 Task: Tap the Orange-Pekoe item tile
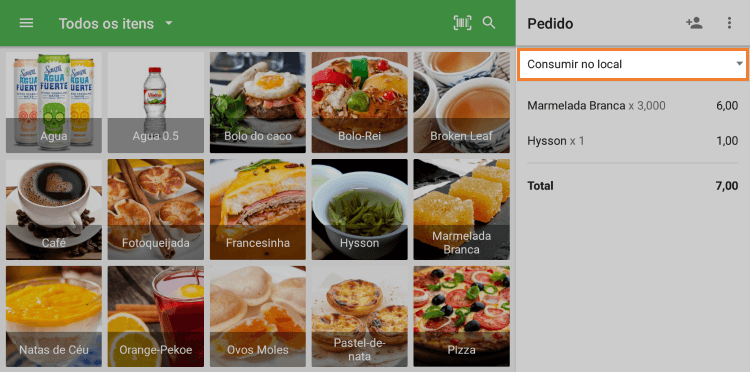[155, 316]
